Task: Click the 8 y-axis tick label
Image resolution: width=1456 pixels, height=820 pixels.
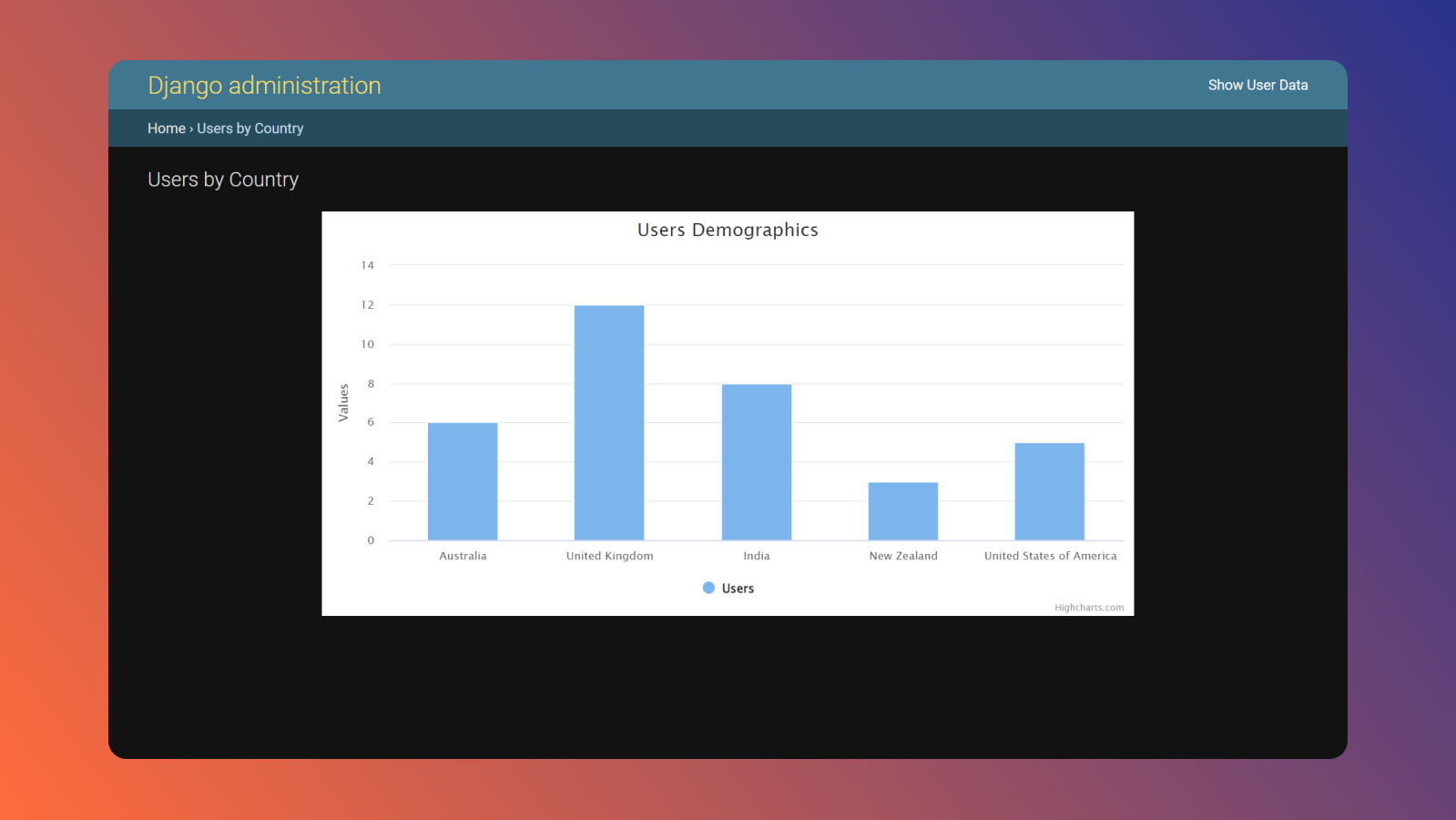Action: tap(371, 384)
